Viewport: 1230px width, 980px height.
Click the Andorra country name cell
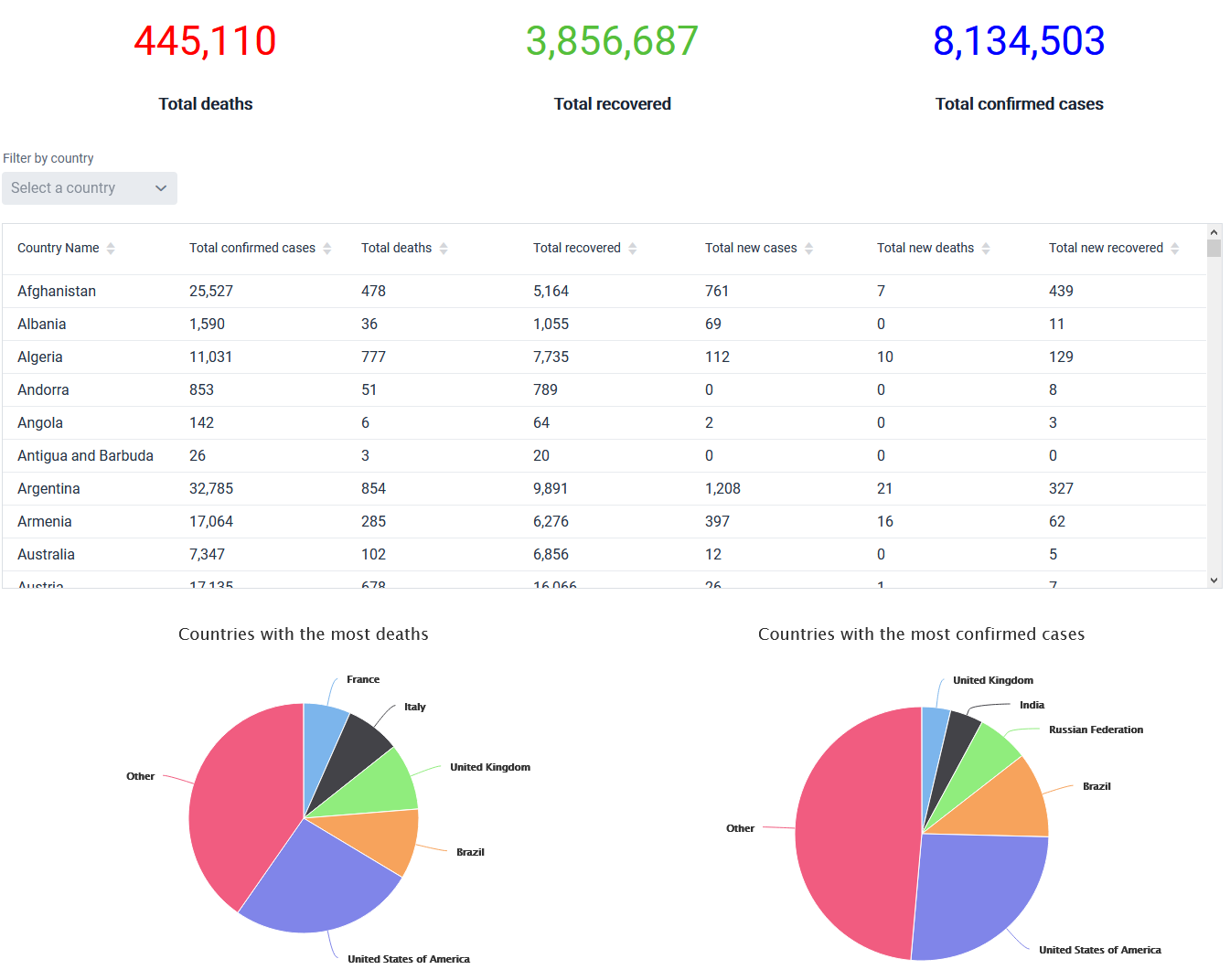tap(43, 389)
